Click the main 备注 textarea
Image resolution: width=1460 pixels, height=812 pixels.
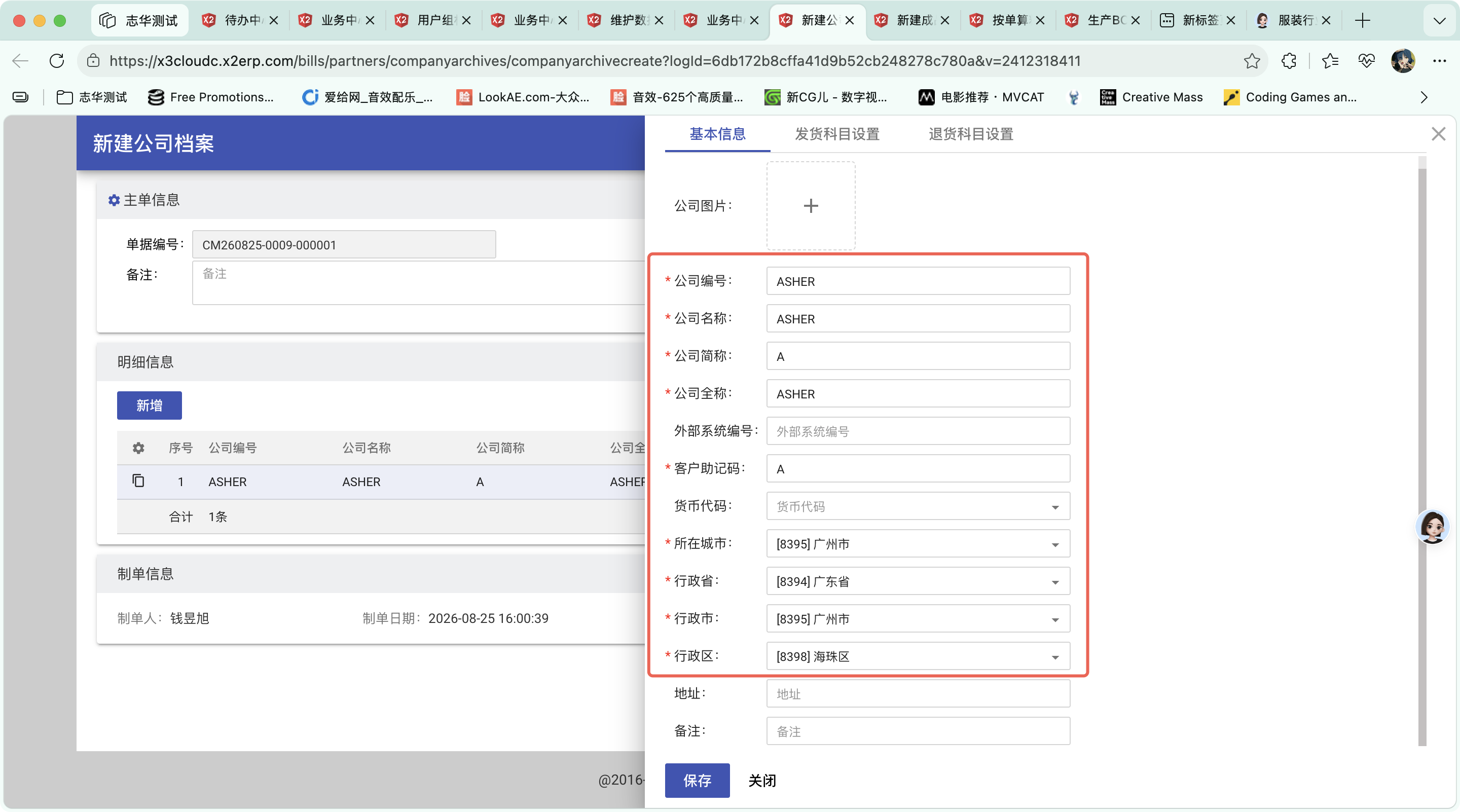418,283
